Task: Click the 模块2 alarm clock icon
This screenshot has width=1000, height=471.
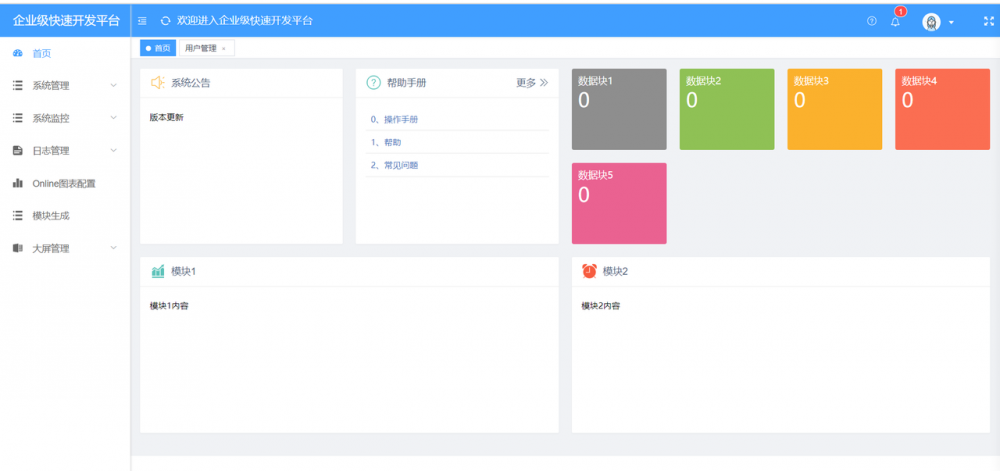Action: click(x=589, y=271)
